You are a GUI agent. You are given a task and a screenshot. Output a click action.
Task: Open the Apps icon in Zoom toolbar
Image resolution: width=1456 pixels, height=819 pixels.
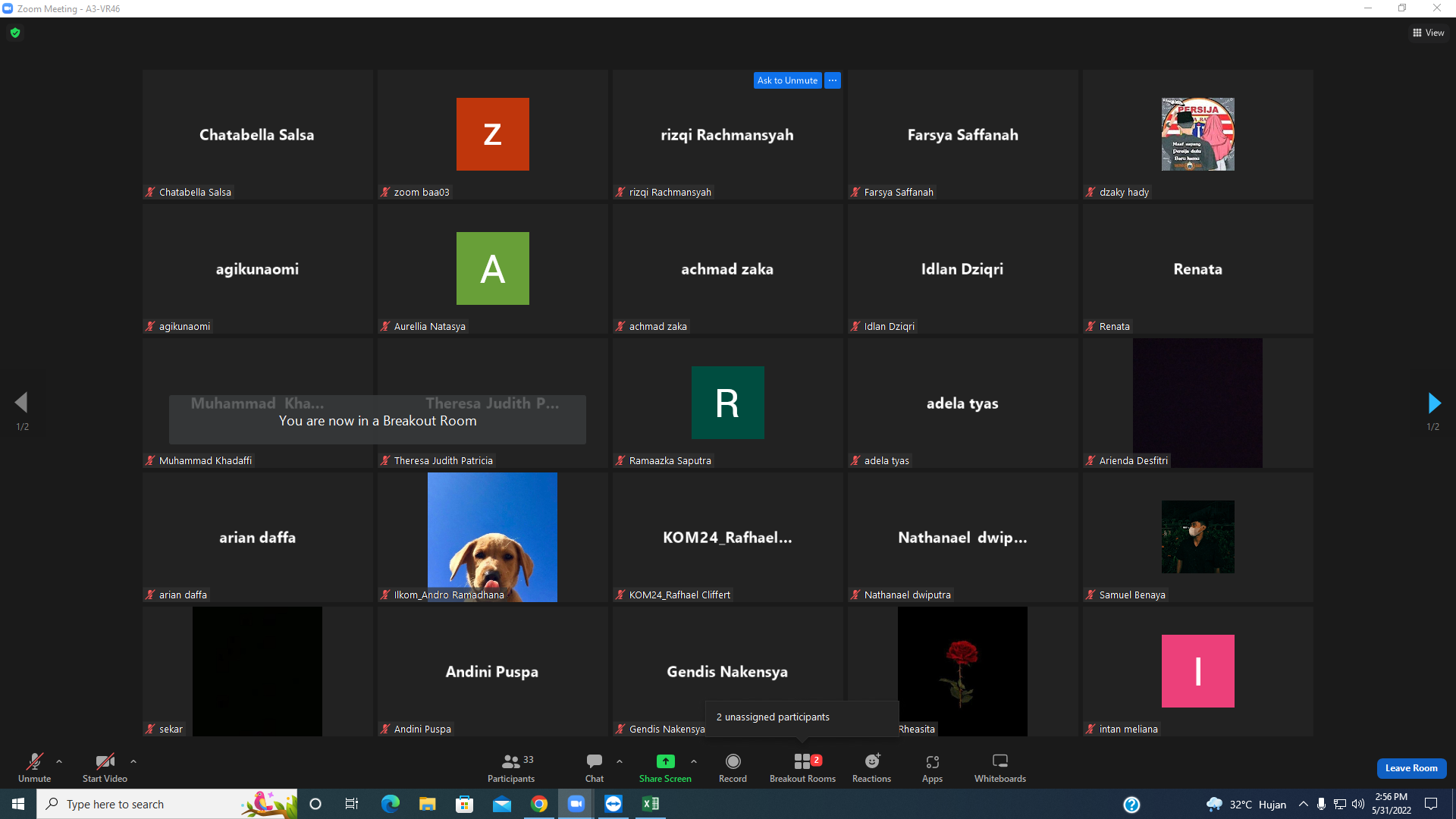[933, 761]
